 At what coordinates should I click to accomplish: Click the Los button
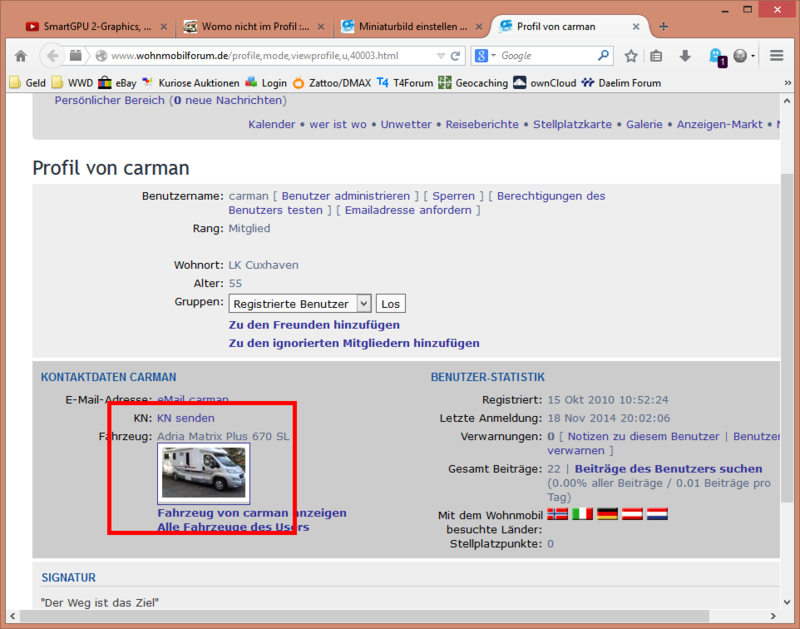coord(390,304)
